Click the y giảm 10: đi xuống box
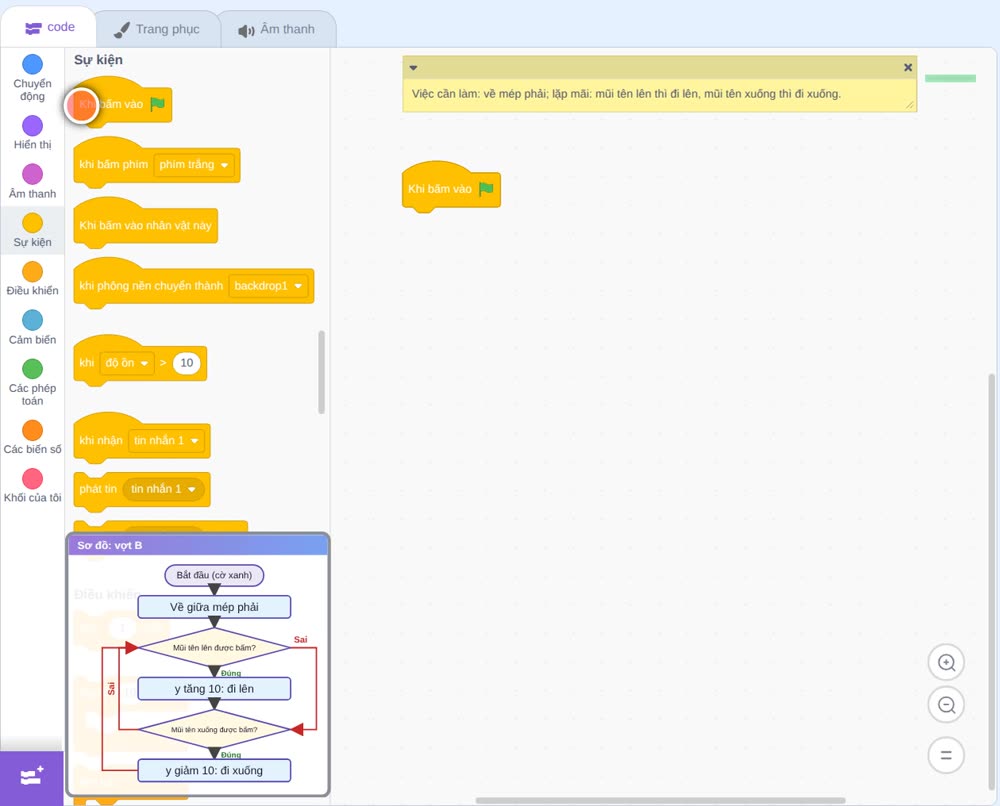Screen dimensions: 1000x806 tap(214, 770)
